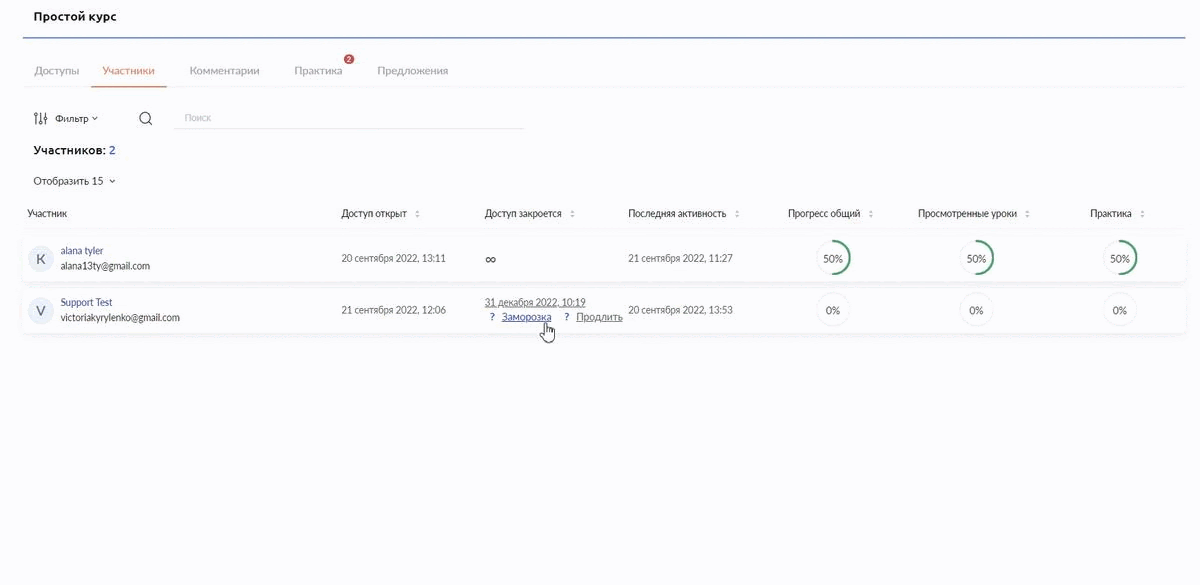The image size is (1200, 585).
Task: Click the Просмотренные уроки header label
Action: coord(968,214)
